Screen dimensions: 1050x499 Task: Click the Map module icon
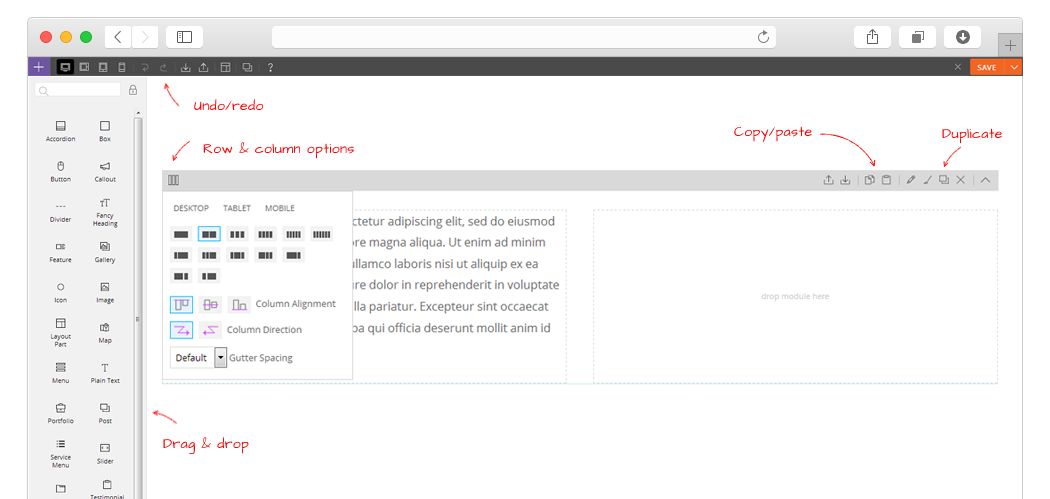click(104, 328)
